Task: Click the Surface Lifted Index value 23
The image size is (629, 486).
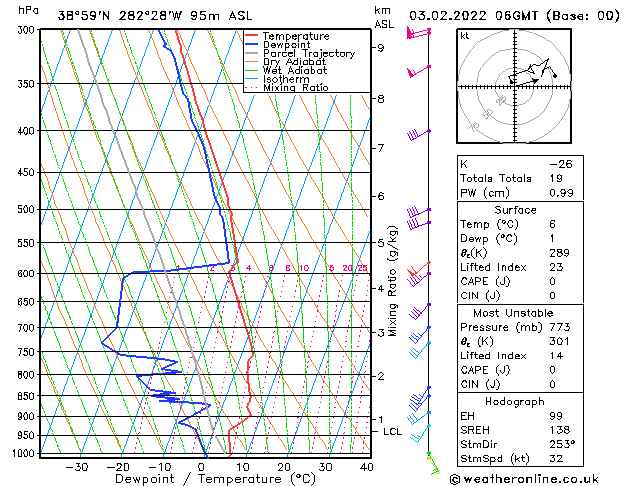Action: [x=556, y=267]
